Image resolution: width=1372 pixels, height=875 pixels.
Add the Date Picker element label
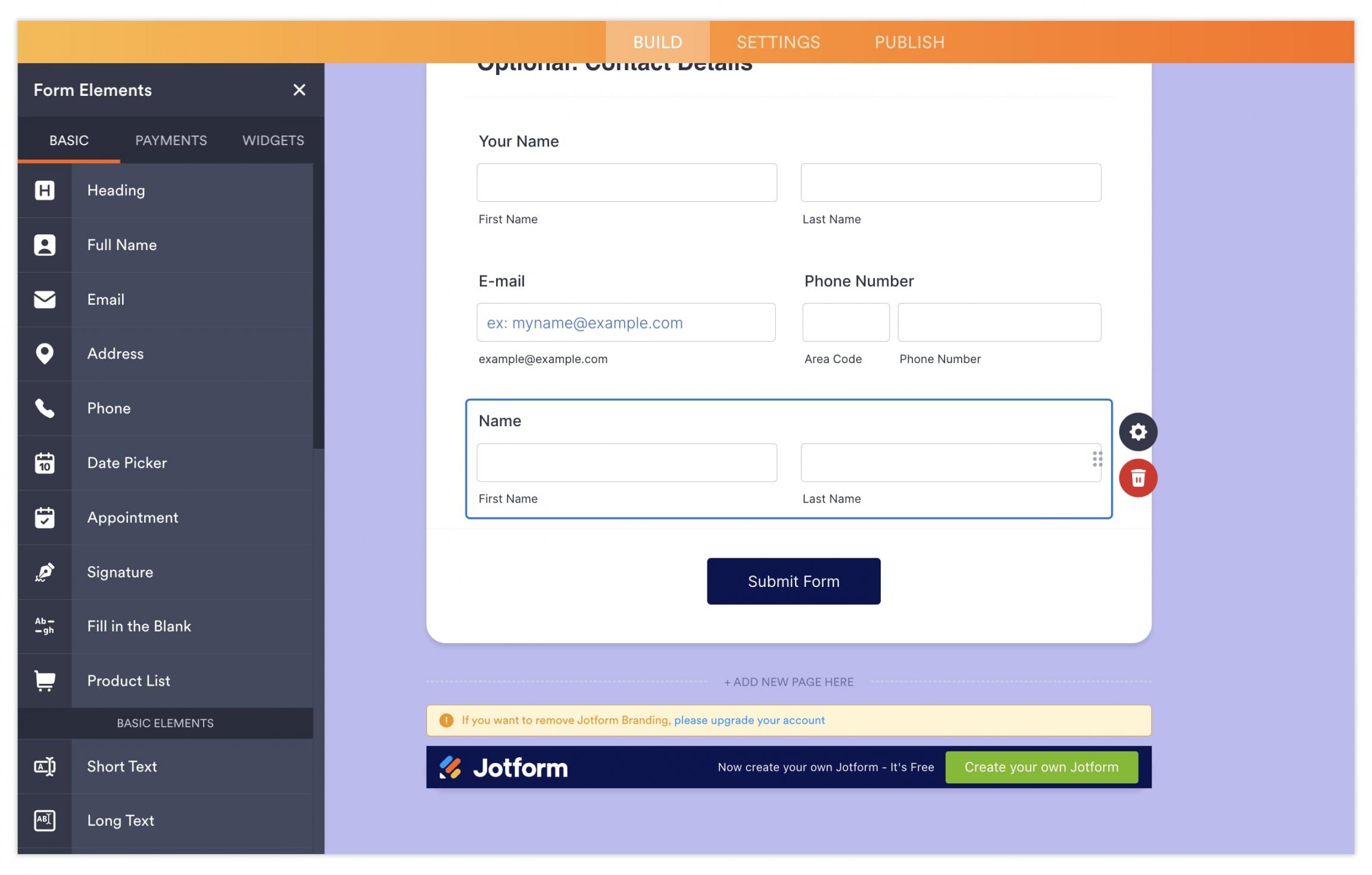(127, 463)
